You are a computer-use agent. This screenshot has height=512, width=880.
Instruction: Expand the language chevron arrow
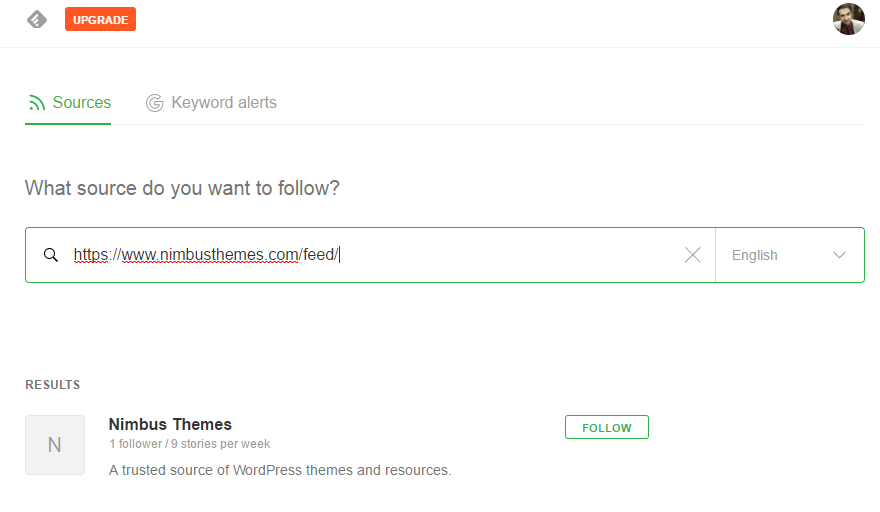point(839,255)
